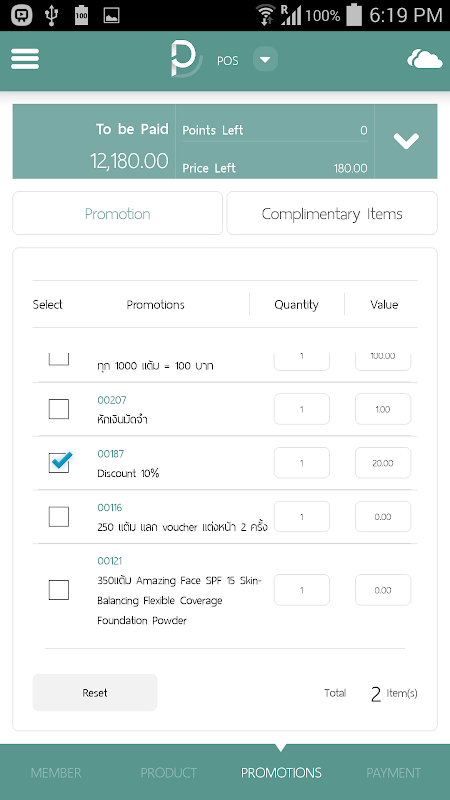
Task: Switch to the Promotion tab
Action: tap(117, 213)
